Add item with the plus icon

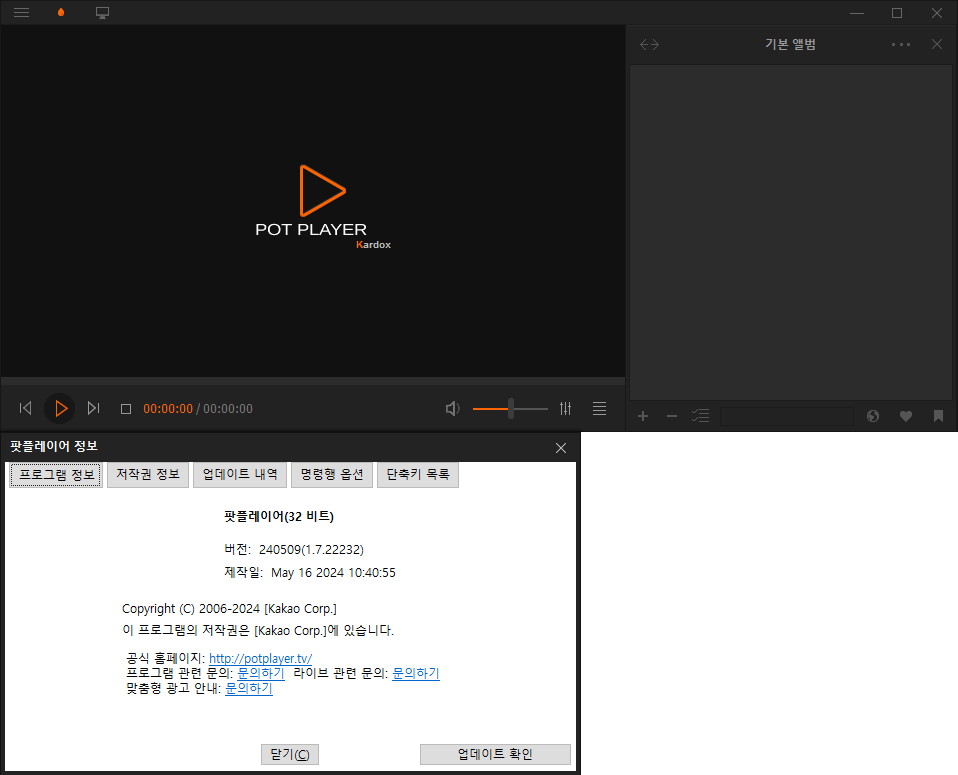643,416
